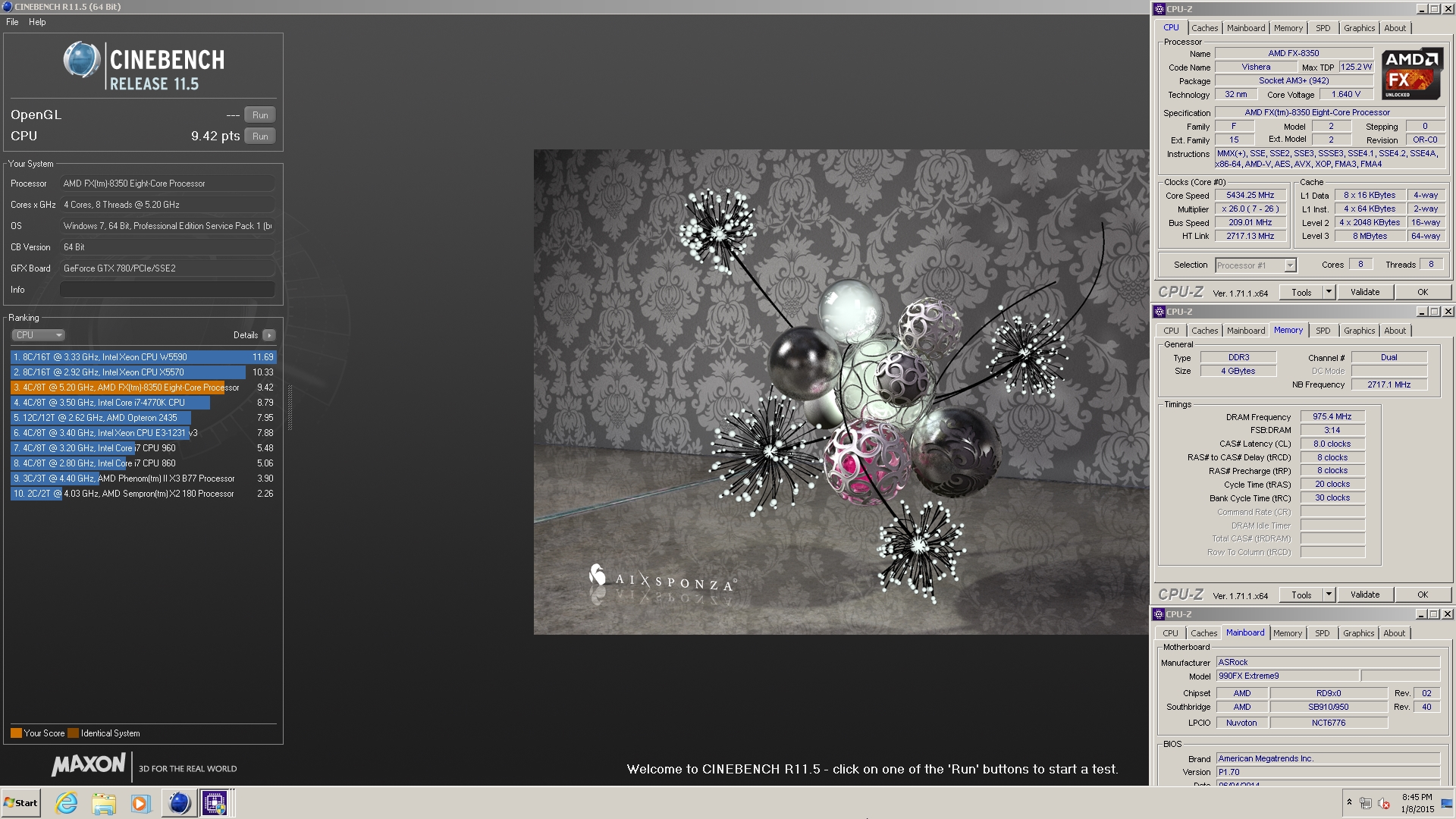Open the File menu in Cinebench
The height and width of the screenshot is (819, 1456).
pos(12,22)
